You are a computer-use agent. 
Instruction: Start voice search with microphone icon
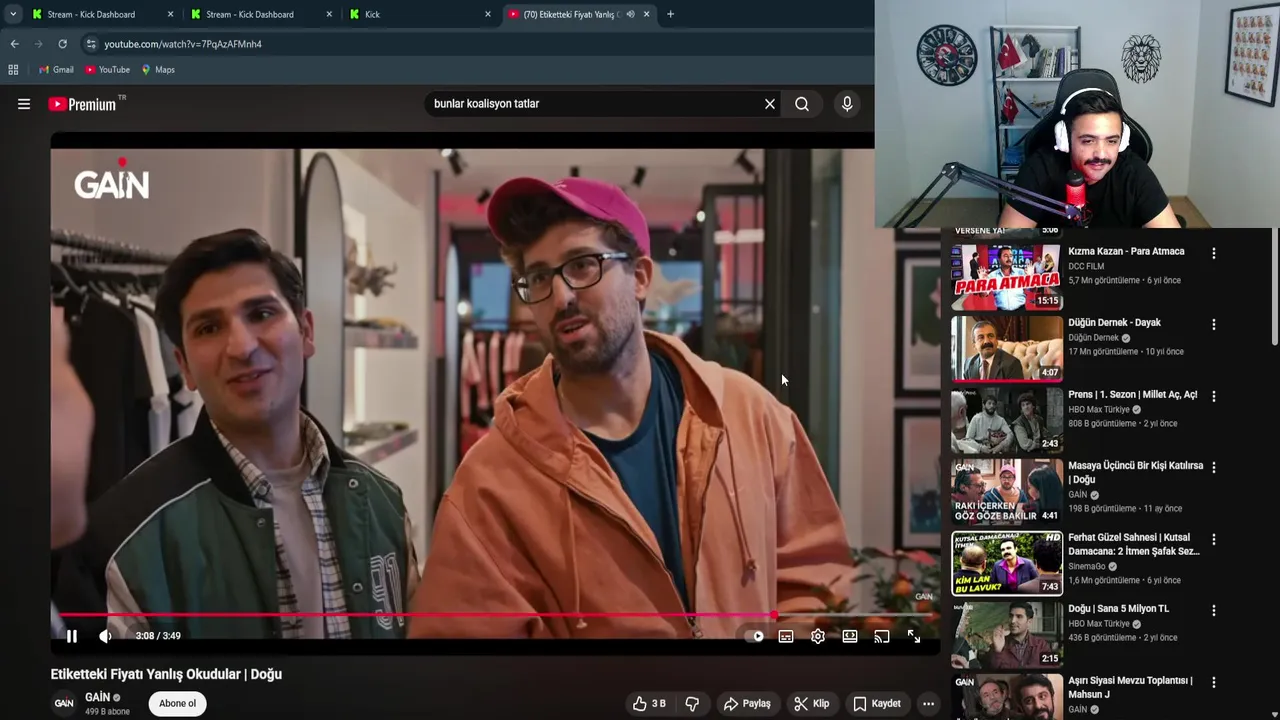[847, 104]
